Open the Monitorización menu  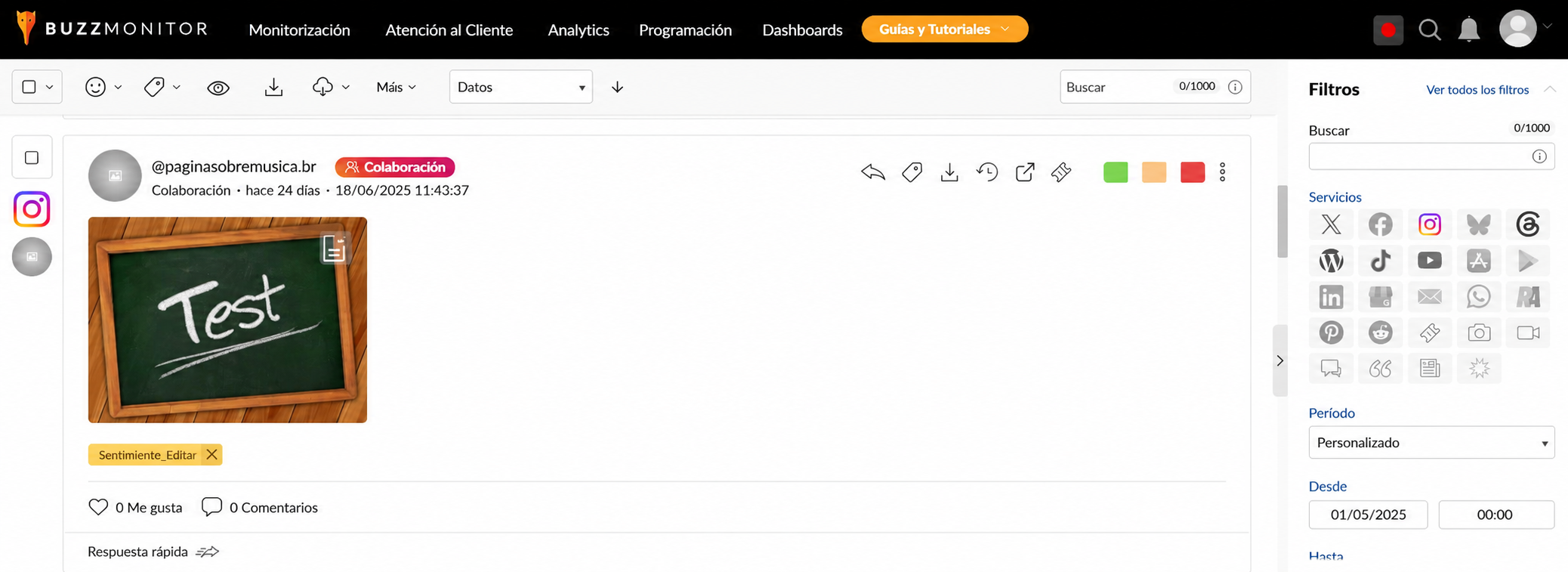click(x=299, y=29)
